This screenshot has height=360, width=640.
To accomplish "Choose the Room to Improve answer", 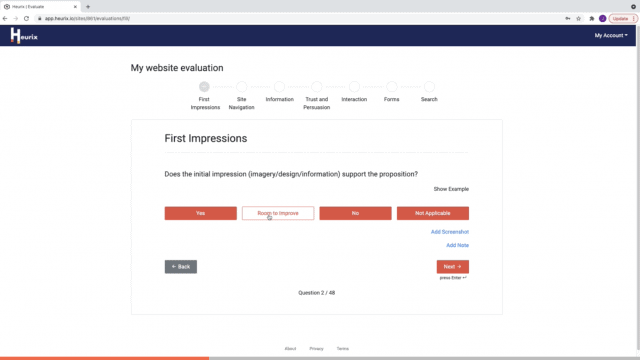I will pos(278,213).
